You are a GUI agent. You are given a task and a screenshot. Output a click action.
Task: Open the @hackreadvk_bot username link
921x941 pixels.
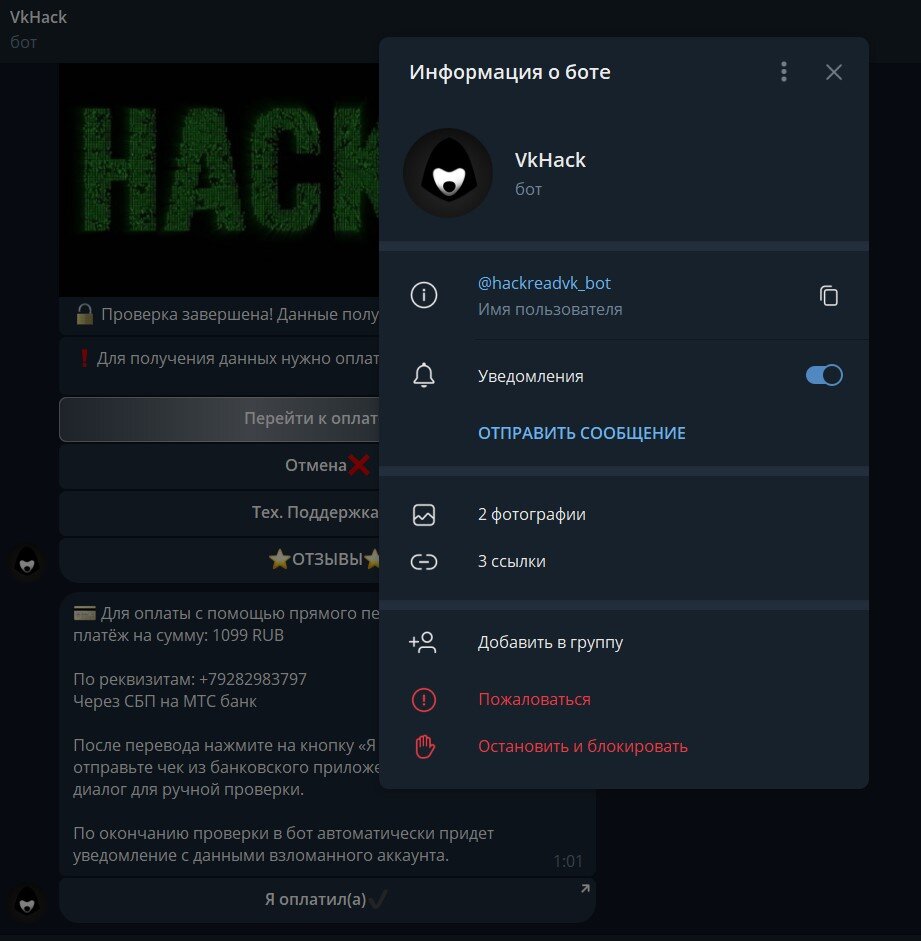[544, 283]
